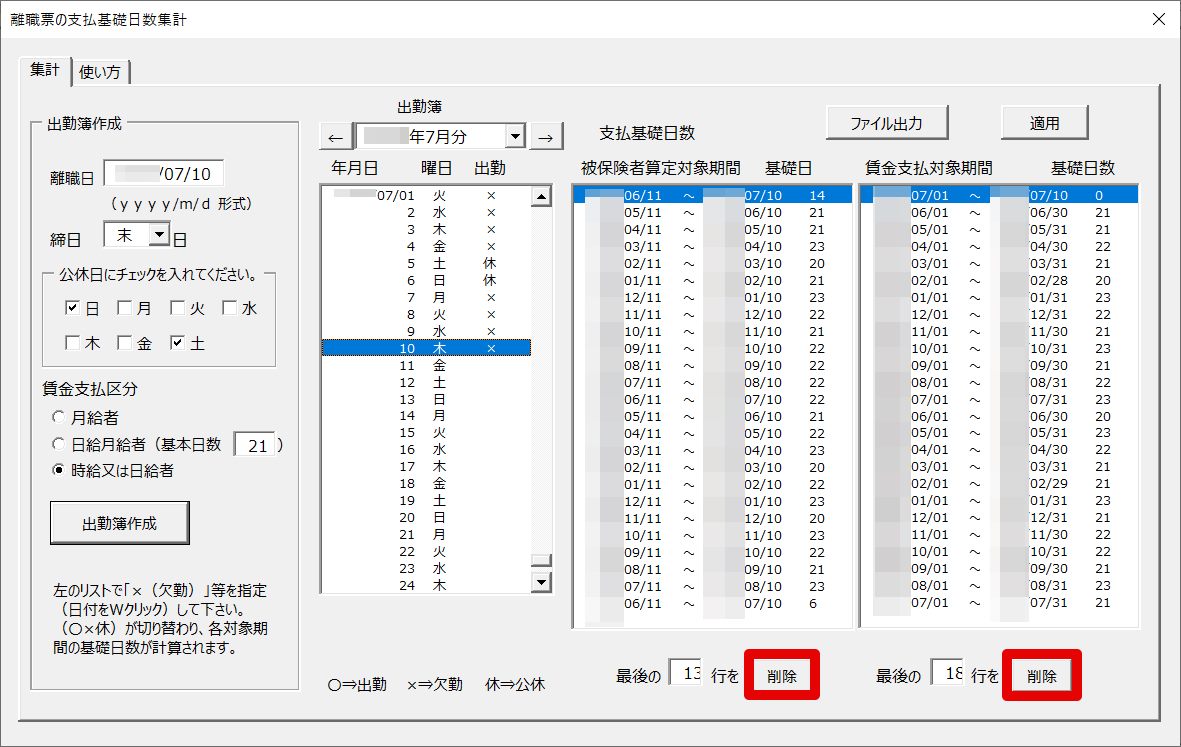
Task: Select attendance row 15 火
Action: tap(426, 434)
